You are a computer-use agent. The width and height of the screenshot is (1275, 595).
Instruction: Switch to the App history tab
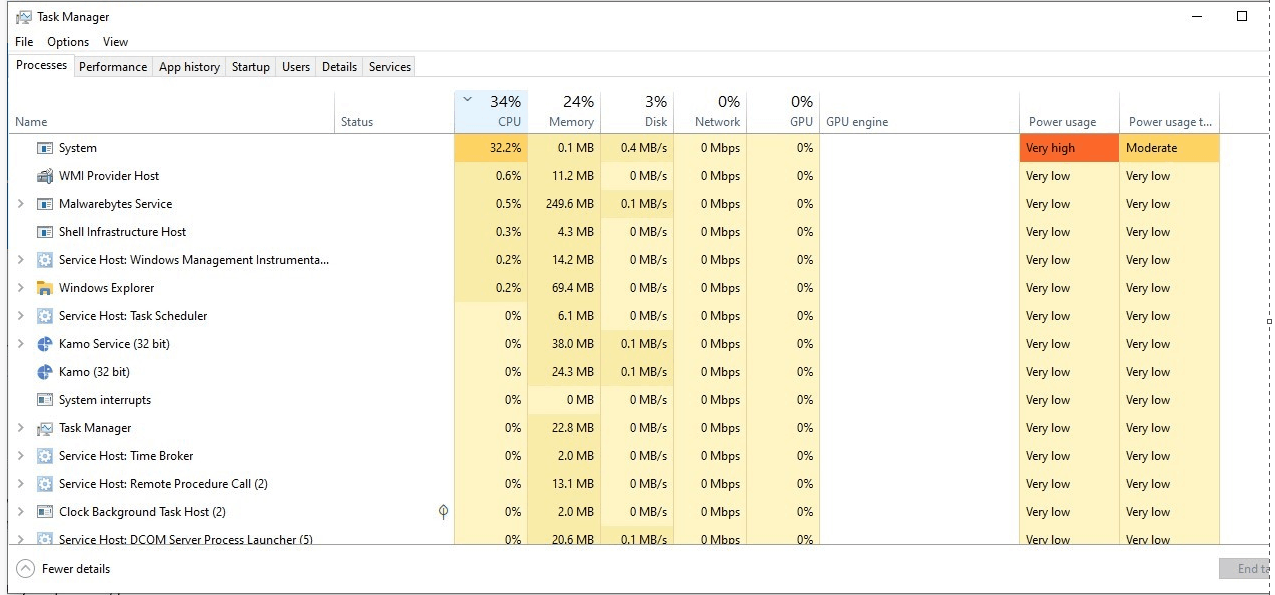point(189,67)
